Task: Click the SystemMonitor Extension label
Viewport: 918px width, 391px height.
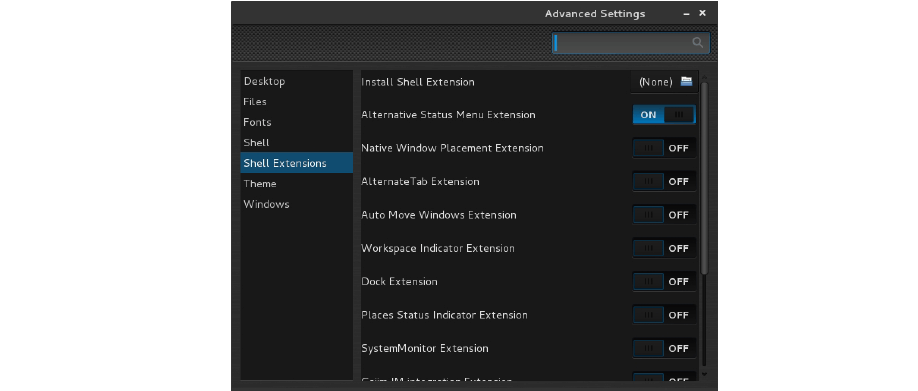Action: (x=425, y=348)
